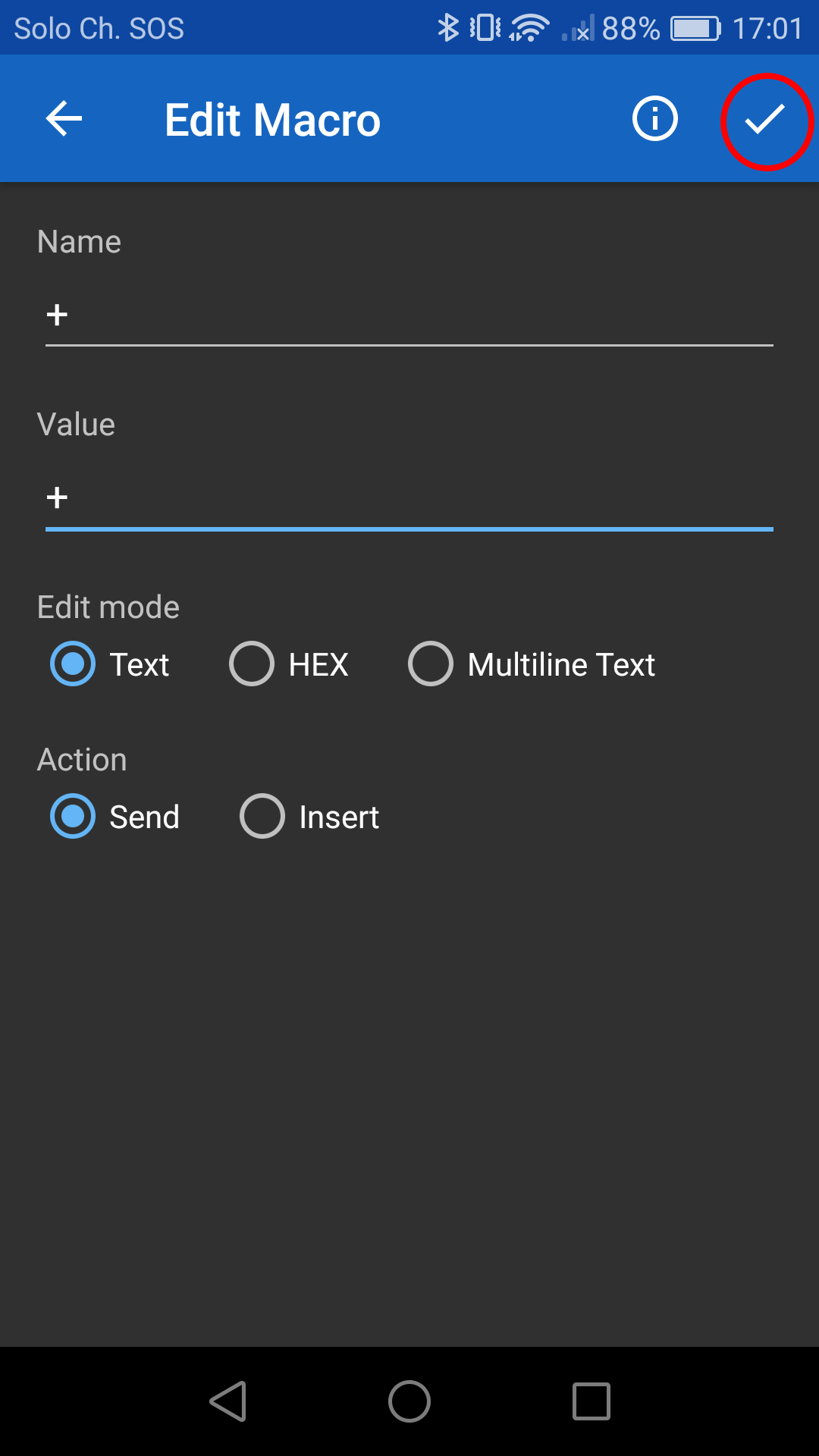Tap the Wi-Fi status icon
Viewport: 819px width, 1456px height.
tap(529, 28)
